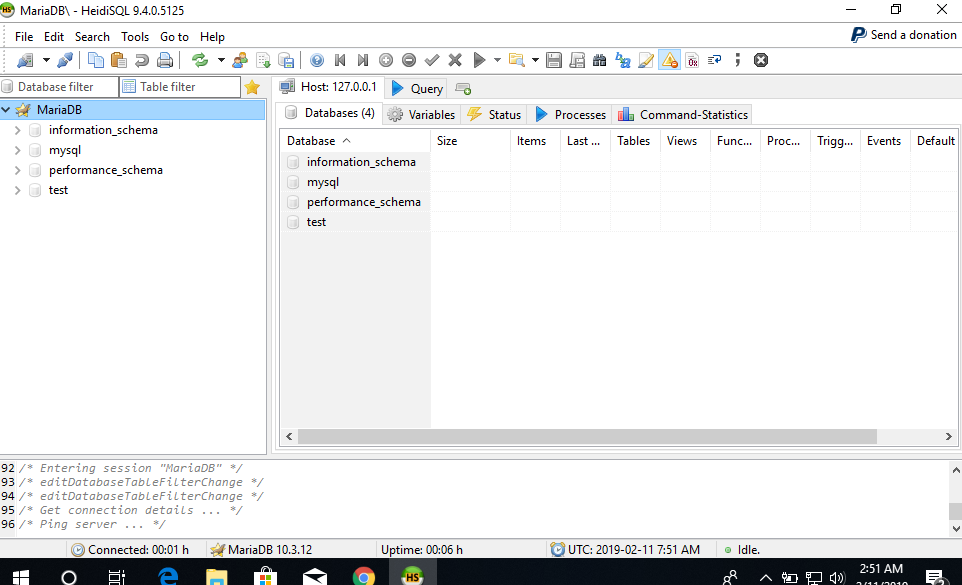Open the Go to menu
Viewport: 962px width, 585px height.
pos(174,37)
